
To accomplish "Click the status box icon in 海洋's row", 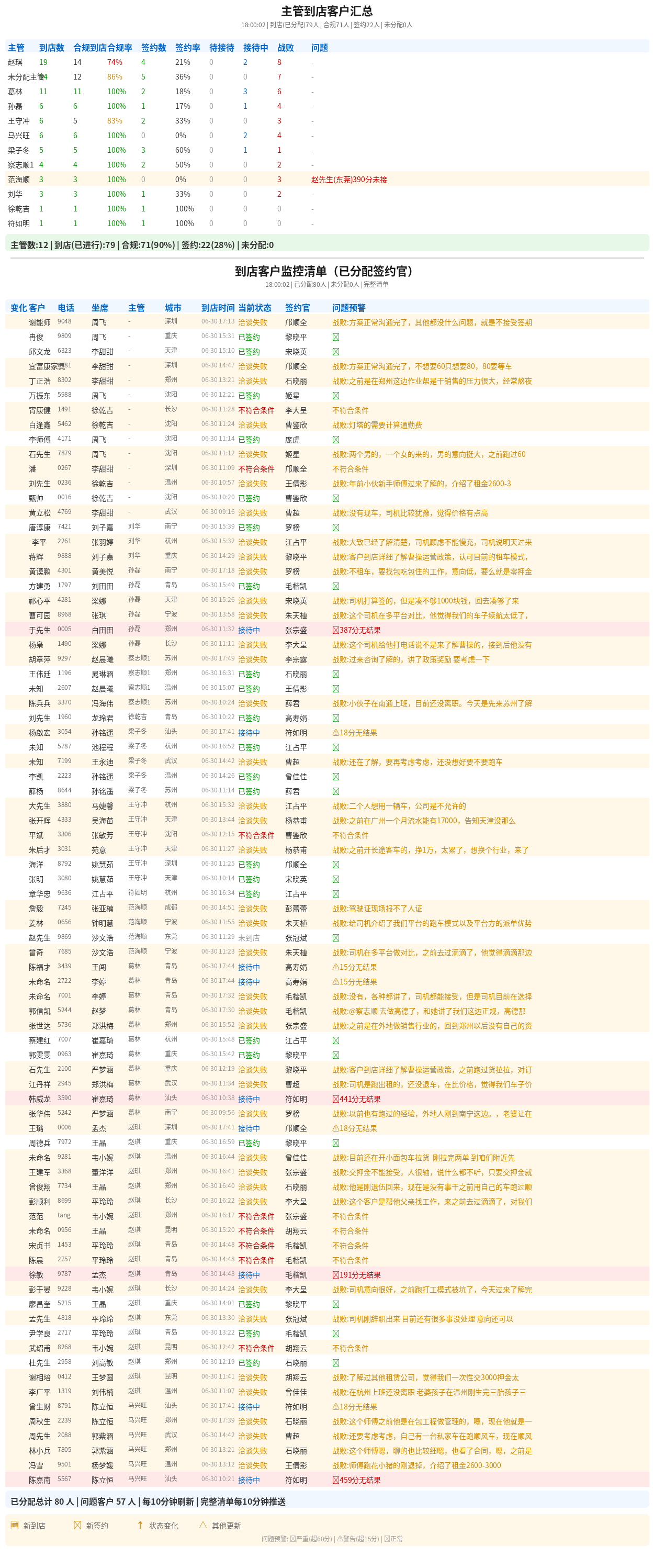I will [336, 865].
